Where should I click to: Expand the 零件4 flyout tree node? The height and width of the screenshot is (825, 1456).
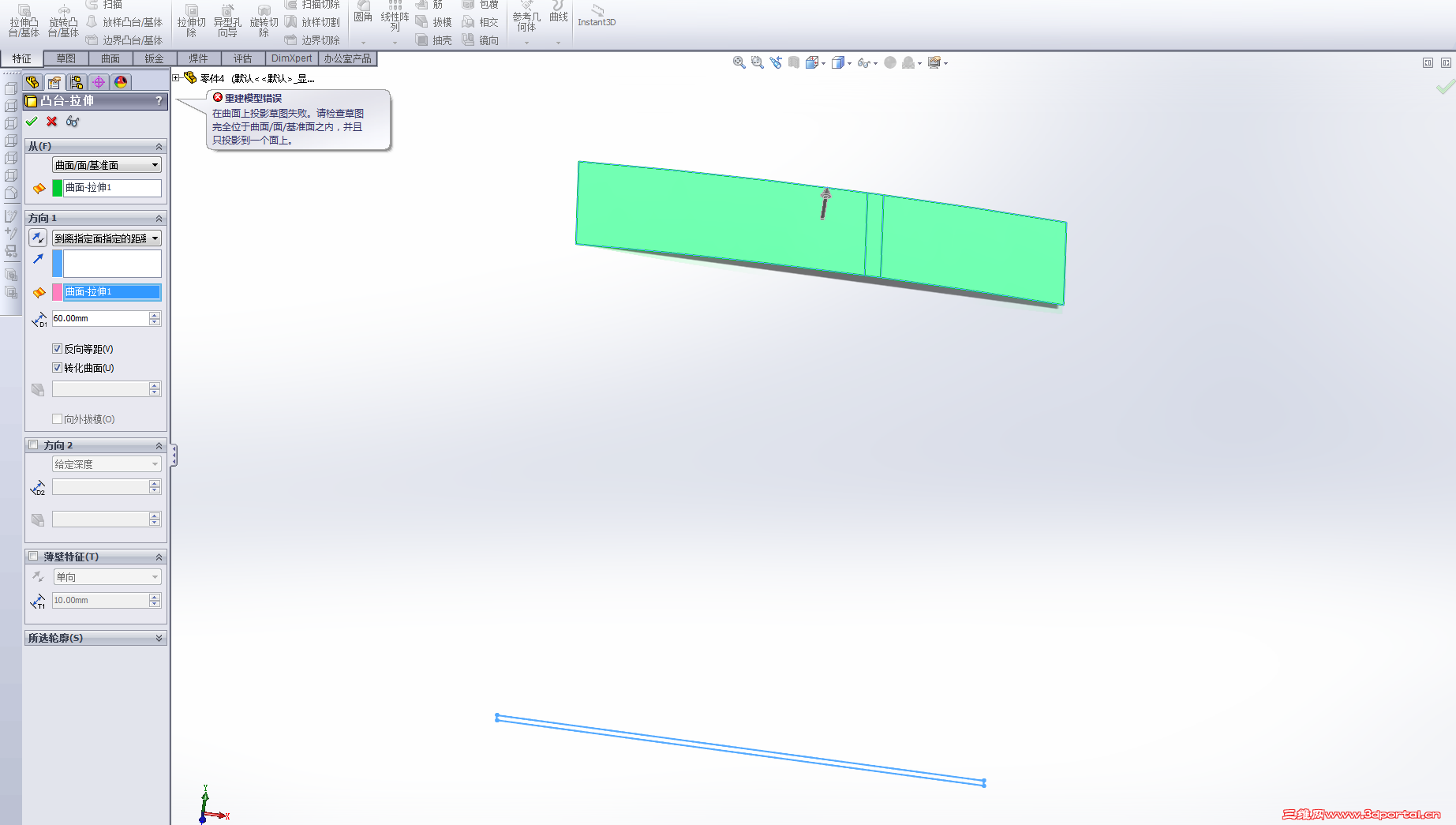[x=176, y=78]
